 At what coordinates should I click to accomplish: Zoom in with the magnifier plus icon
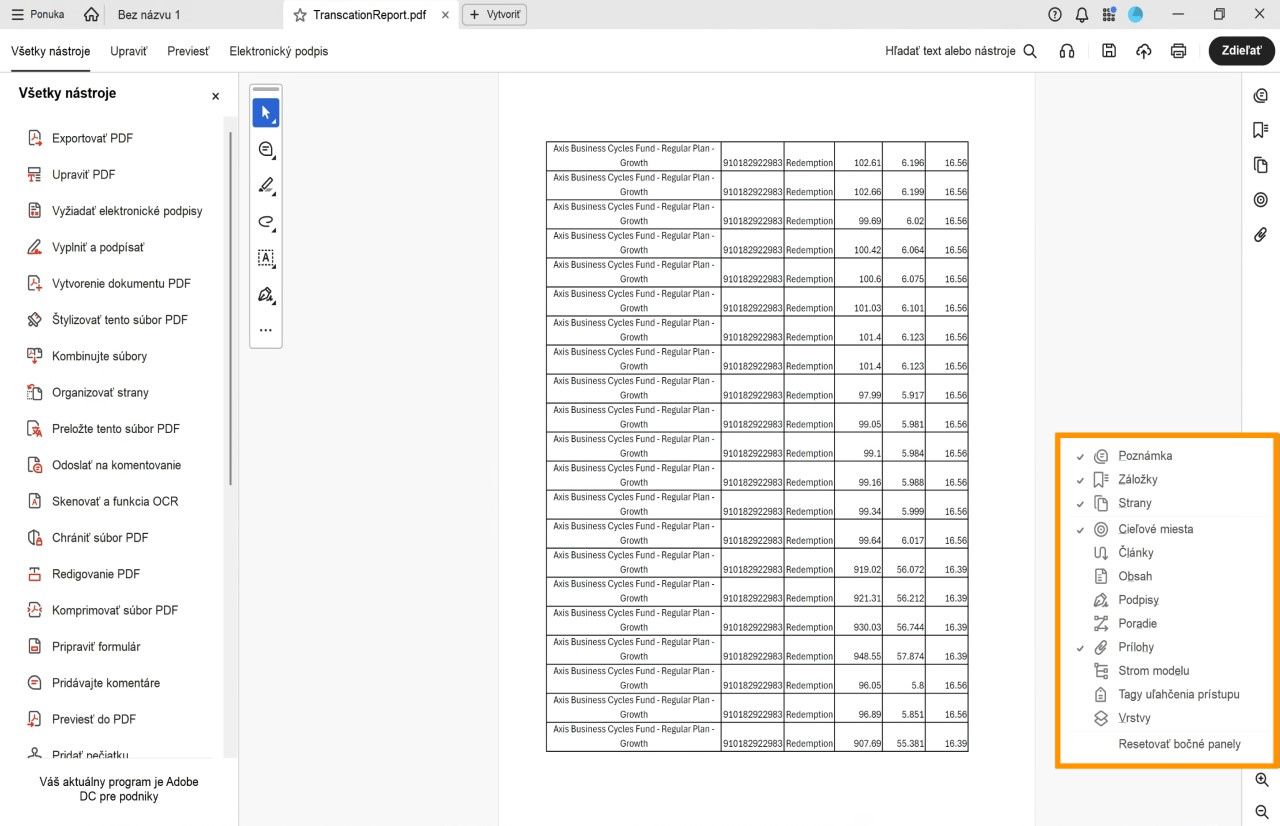coord(1262,780)
